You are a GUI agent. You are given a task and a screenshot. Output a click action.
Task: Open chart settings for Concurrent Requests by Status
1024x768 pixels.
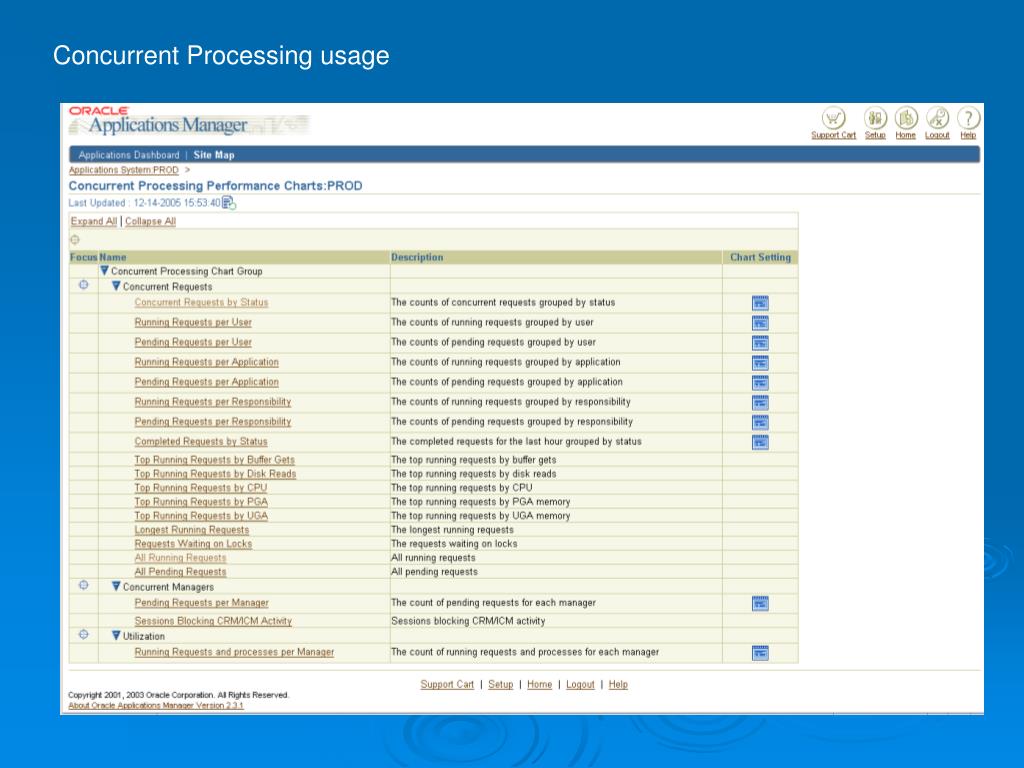coord(760,303)
